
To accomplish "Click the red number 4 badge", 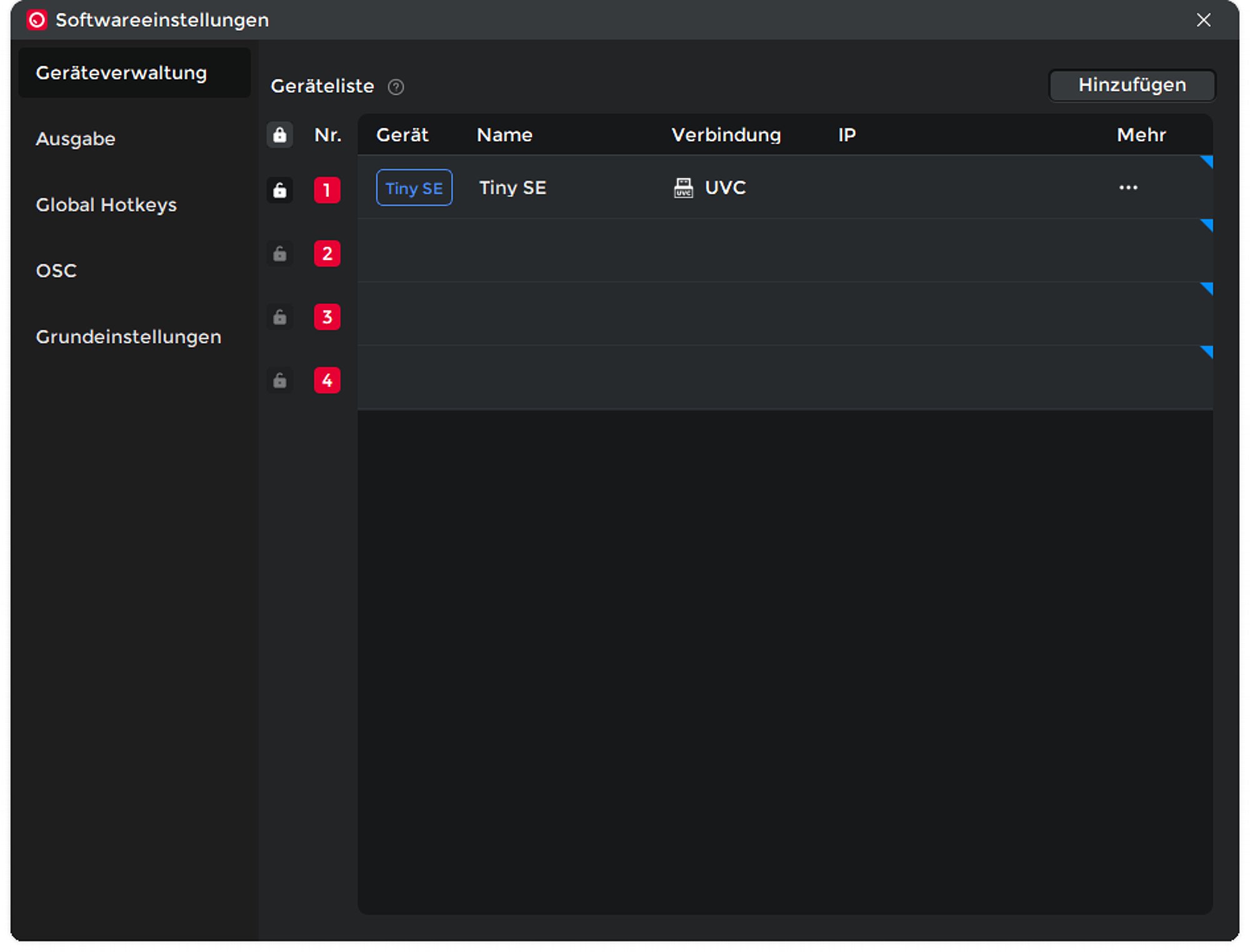I will click(x=327, y=381).
